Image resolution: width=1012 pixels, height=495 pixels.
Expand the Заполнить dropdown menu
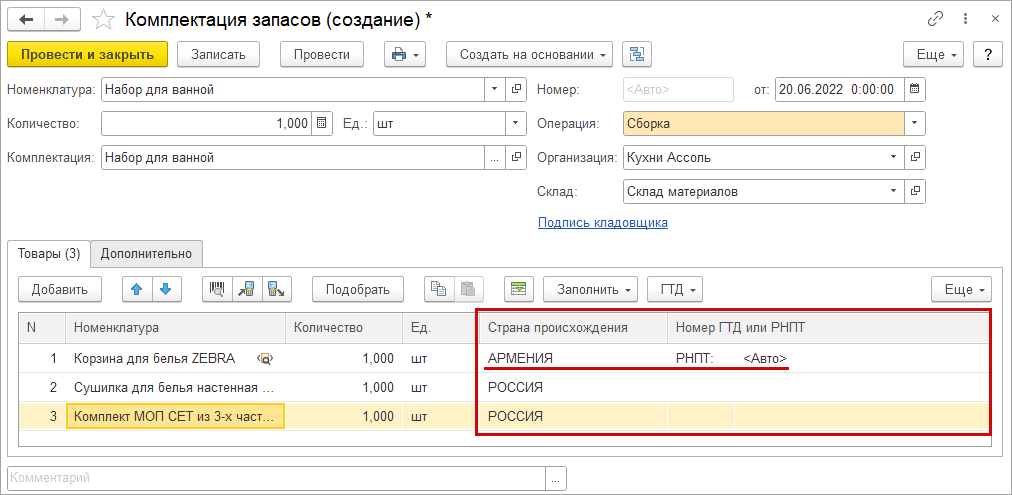590,289
